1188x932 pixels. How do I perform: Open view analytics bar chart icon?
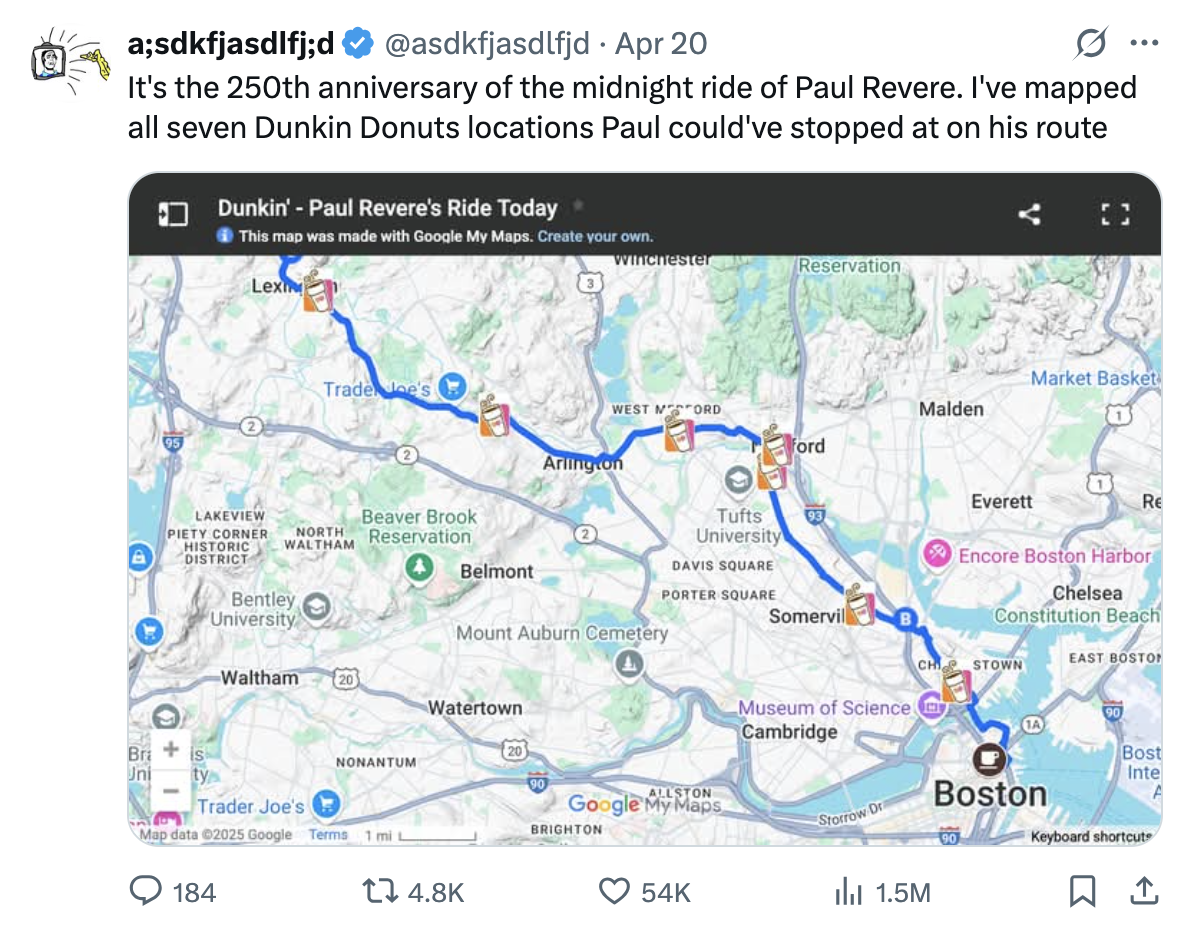coord(849,891)
